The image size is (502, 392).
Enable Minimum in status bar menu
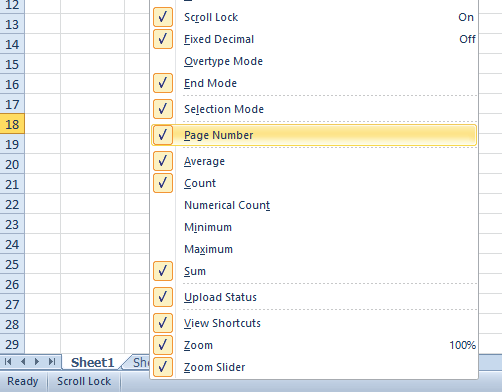(314, 227)
